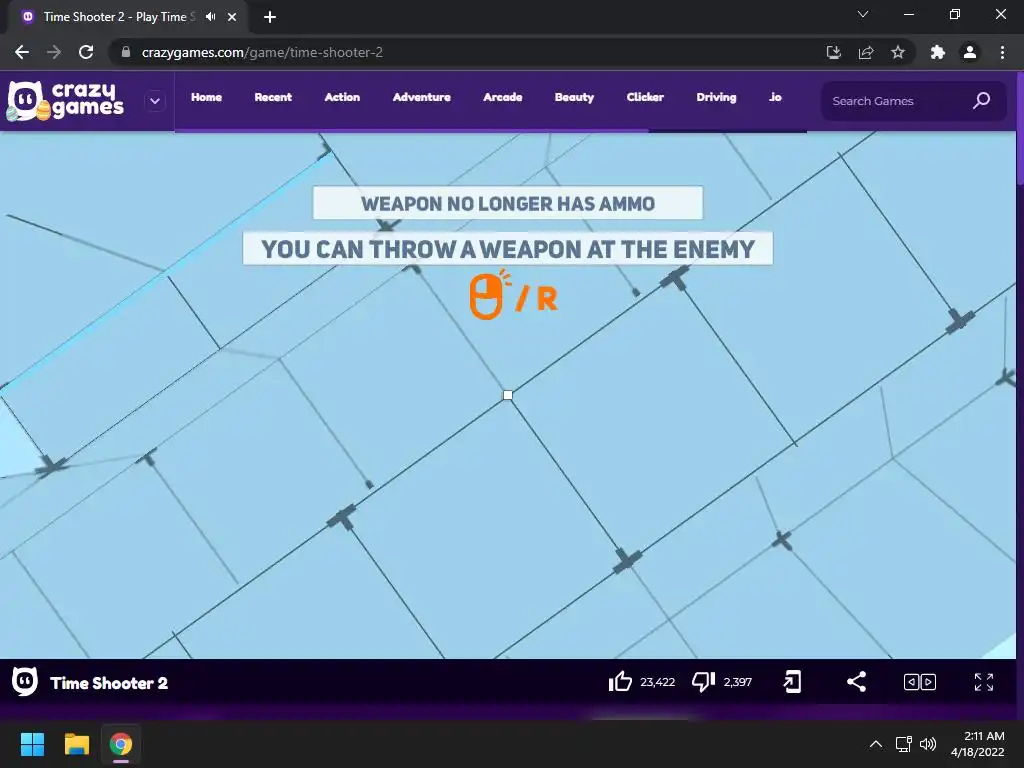View site security lock information
This screenshot has height=768, width=1024.
(126, 52)
